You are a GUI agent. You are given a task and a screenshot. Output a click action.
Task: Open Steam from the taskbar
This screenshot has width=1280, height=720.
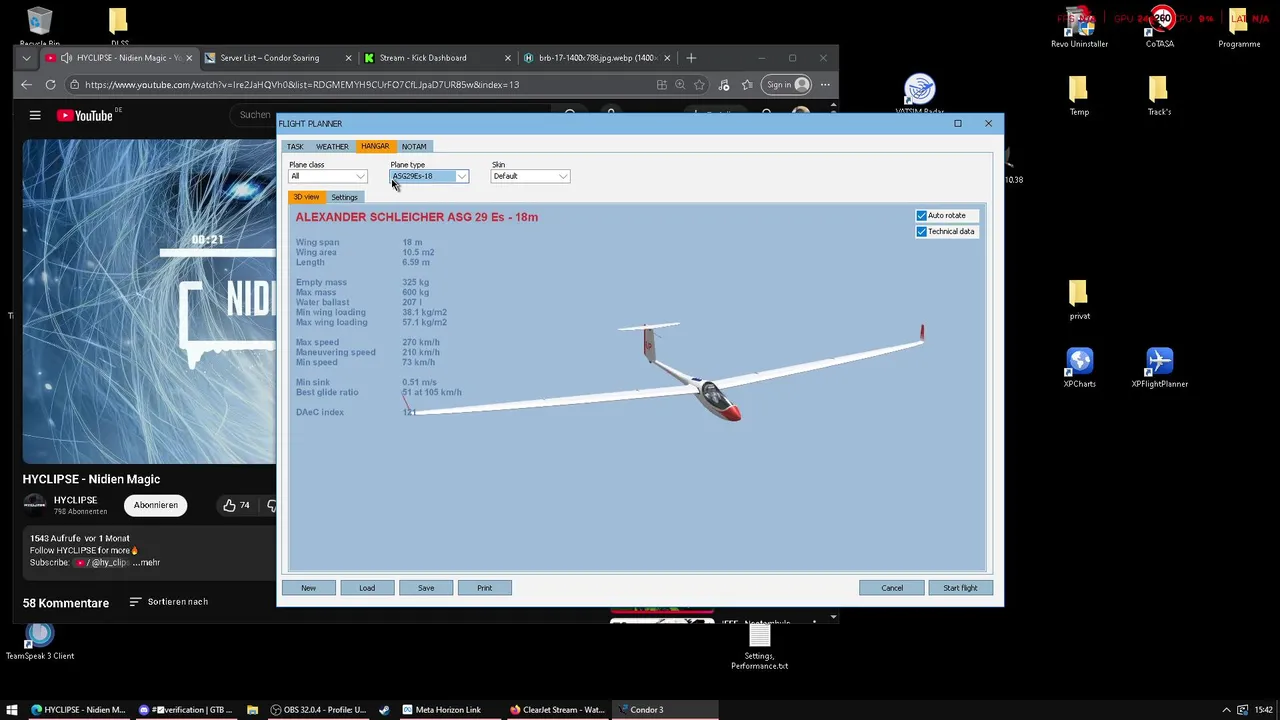click(384, 710)
